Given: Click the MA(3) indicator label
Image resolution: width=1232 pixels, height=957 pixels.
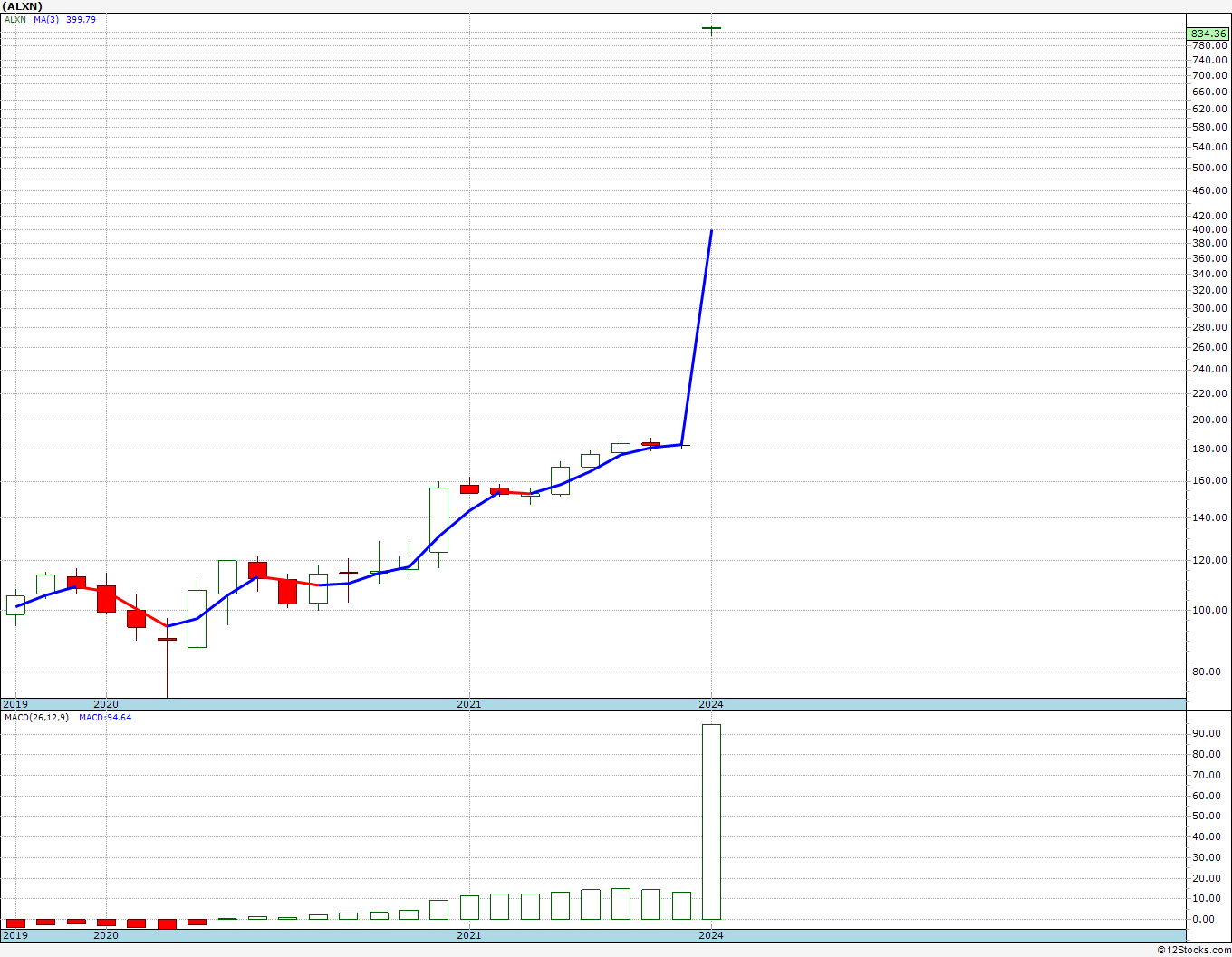Looking at the screenshot, I should (x=46, y=19).
